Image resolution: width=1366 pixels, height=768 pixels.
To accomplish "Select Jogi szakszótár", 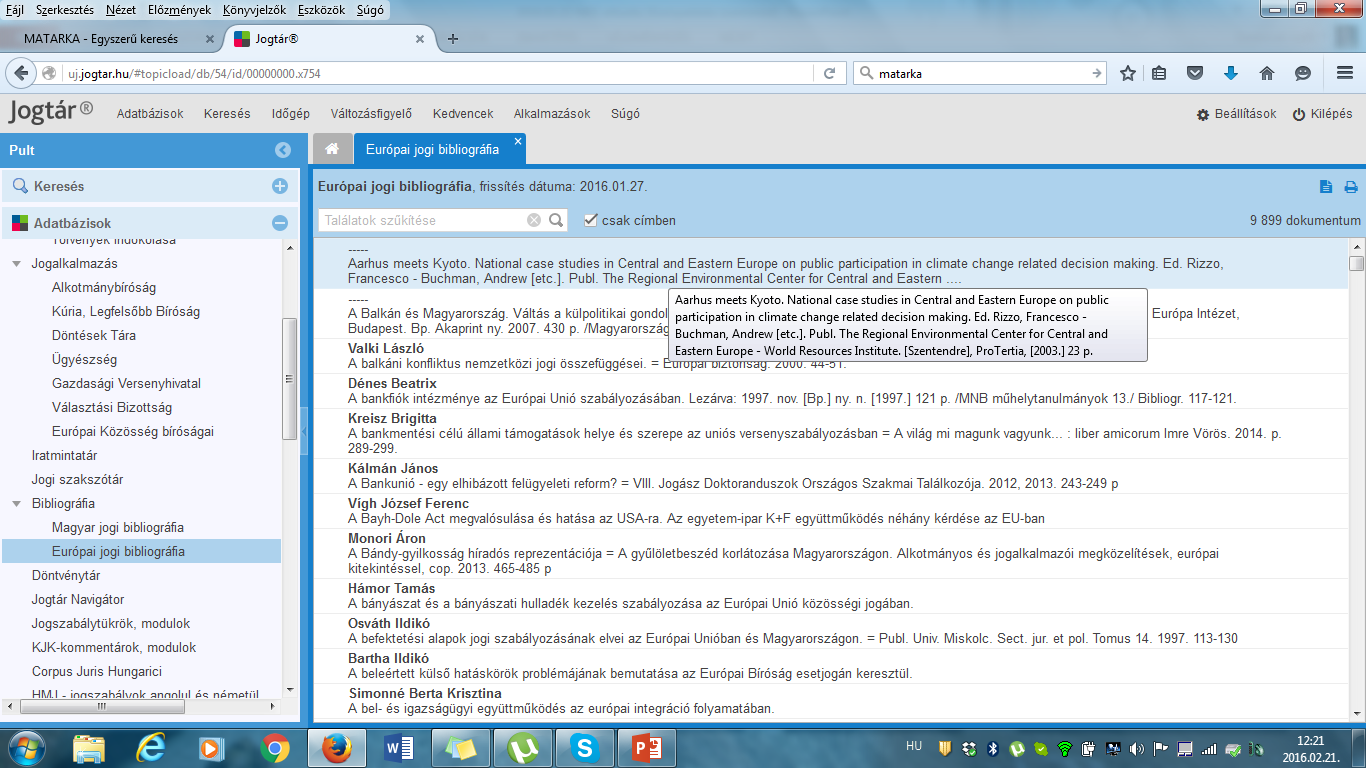I will 78,480.
